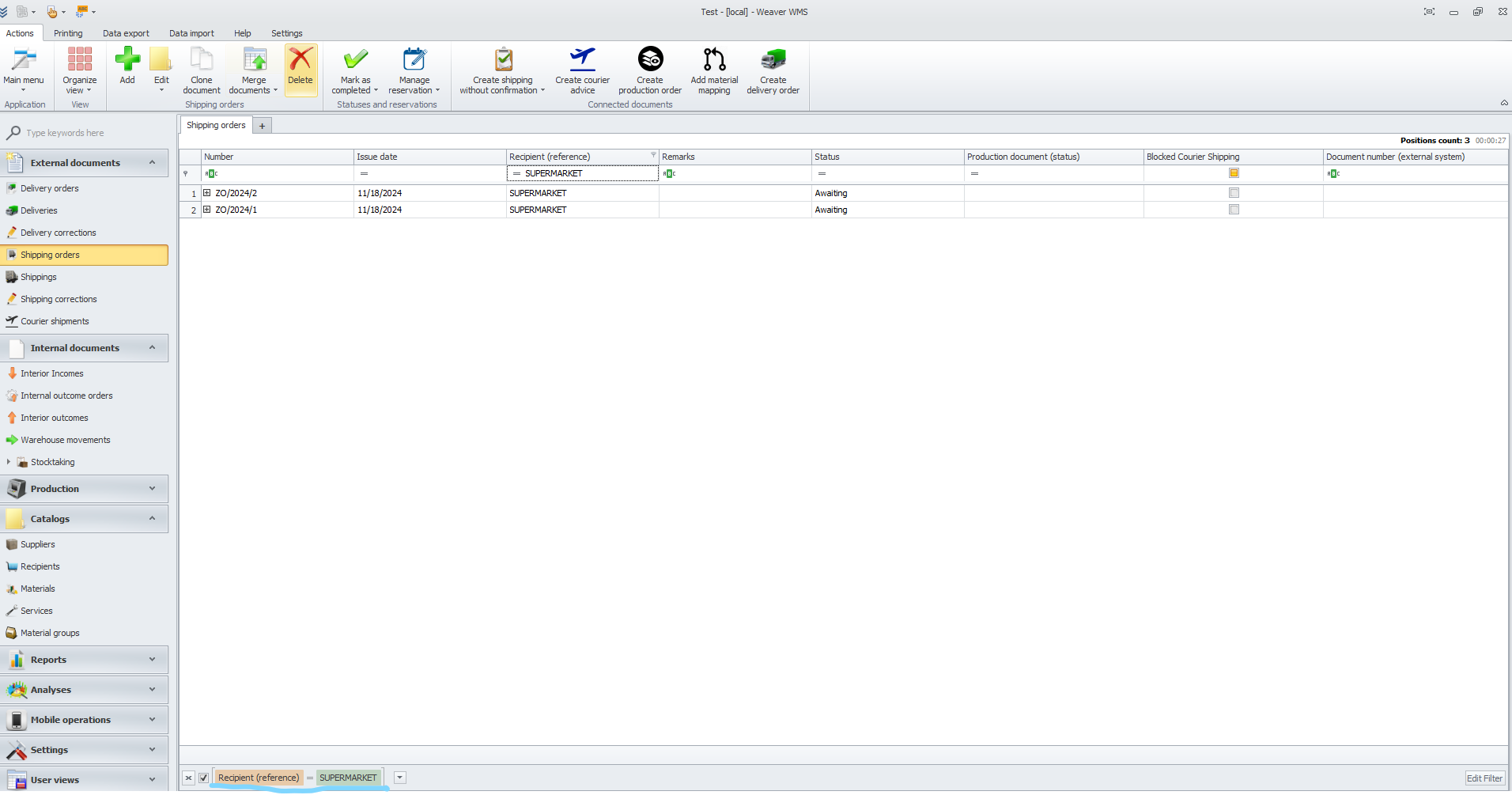Create shipping without confirmation
This screenshot has width=1512, height=795.
[x=503, y=70]
